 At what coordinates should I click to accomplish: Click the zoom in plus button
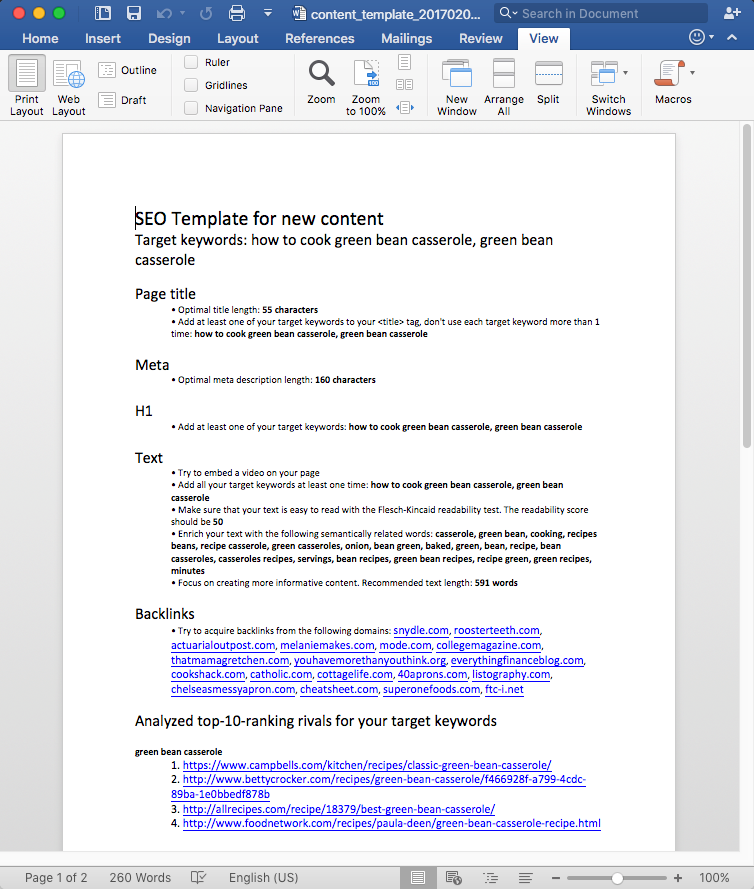pyautogui.click(x=678, y=878)
